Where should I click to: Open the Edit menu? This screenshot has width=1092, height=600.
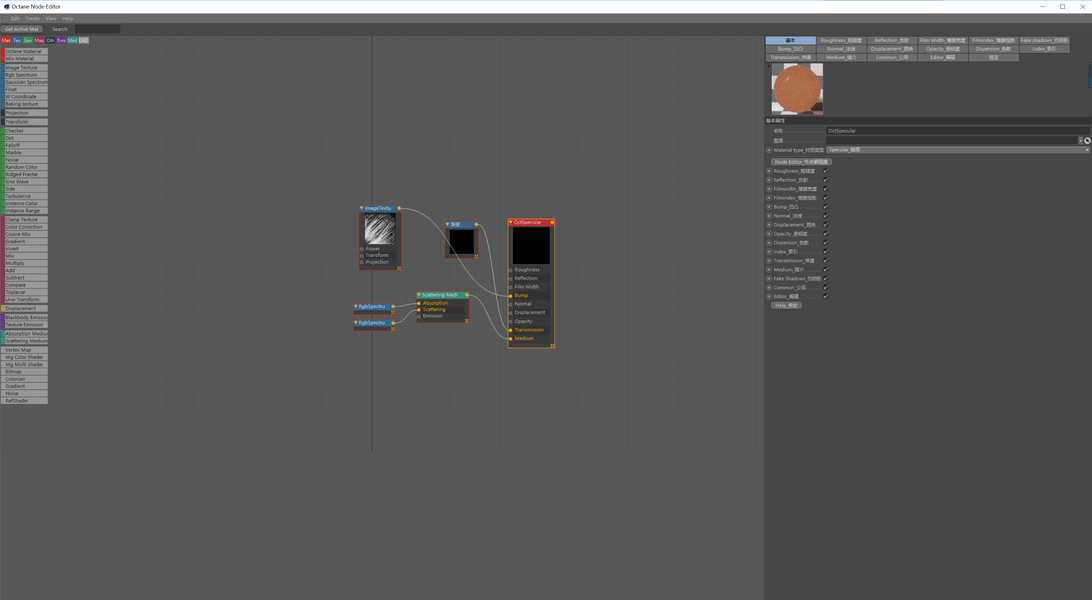(x=15, y=19)
